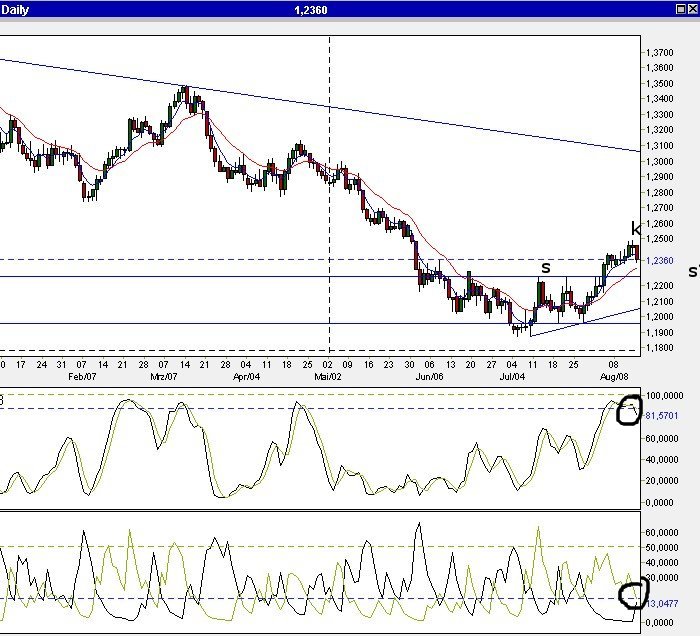Screen dimensions: 700x636
Task: Click the 1,2600 price axis label
Action: tap(659, 224)
